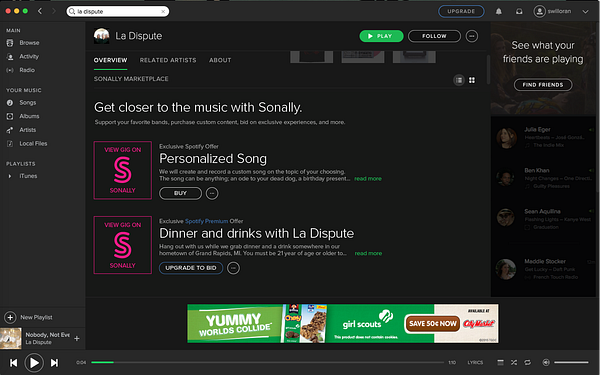Open the Browse section icon
This screenshot has width=600, height=375.
[x=10, y=43]
